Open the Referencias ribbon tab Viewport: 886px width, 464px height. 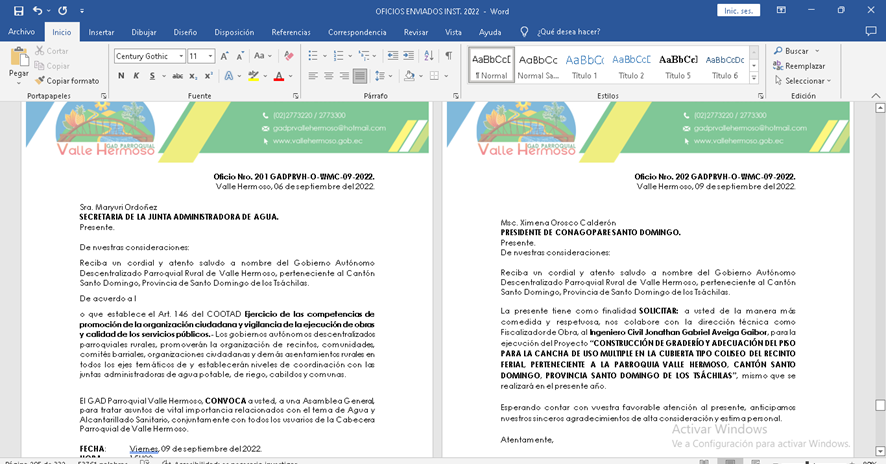[x=290, y=32]
